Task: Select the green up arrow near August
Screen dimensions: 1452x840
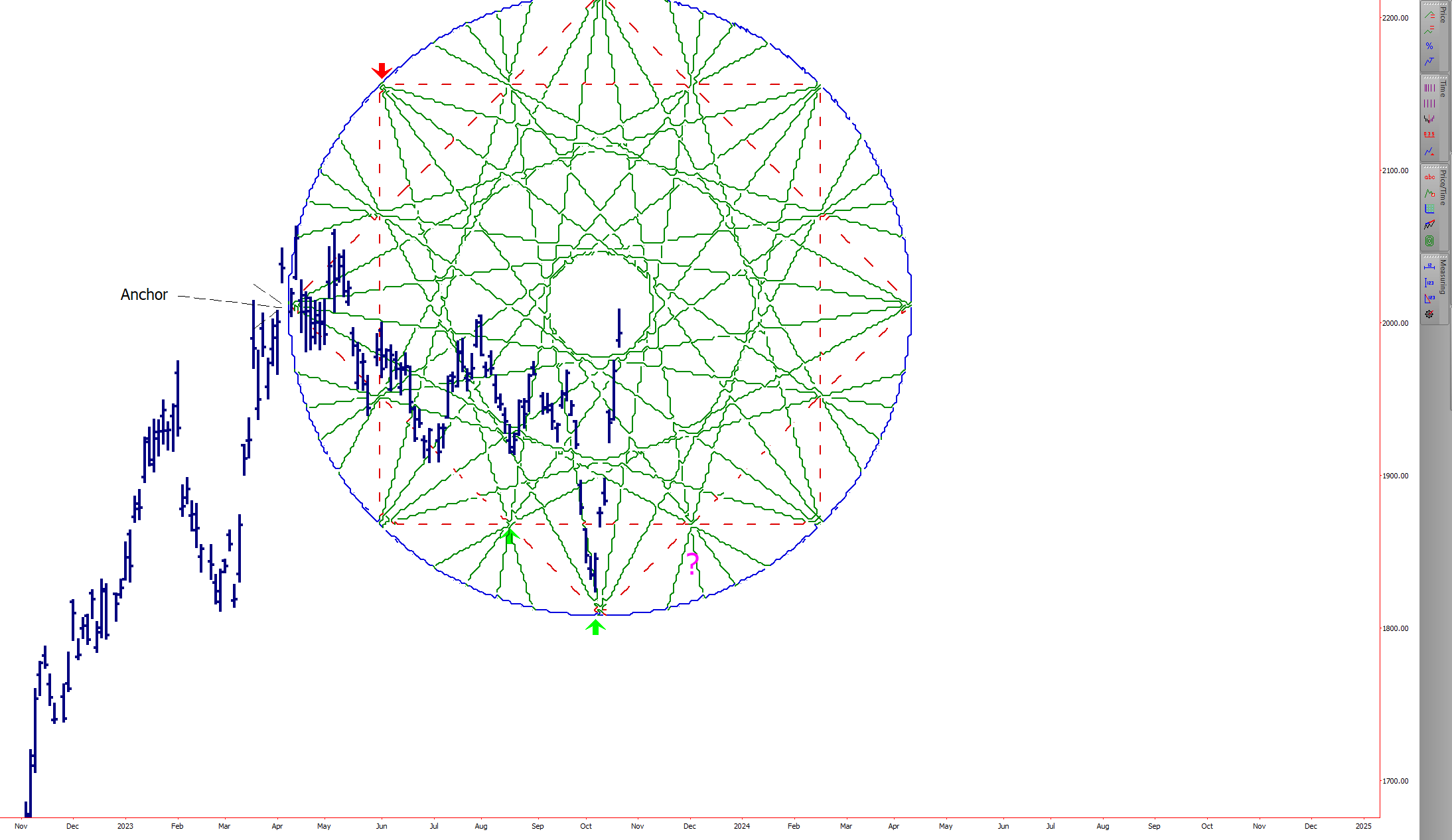Action: (x=509, y=535)
